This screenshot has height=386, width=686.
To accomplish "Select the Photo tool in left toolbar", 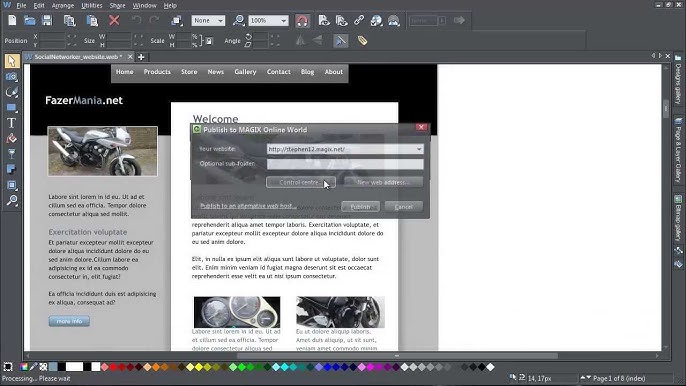I will click(x=12, y=77).
